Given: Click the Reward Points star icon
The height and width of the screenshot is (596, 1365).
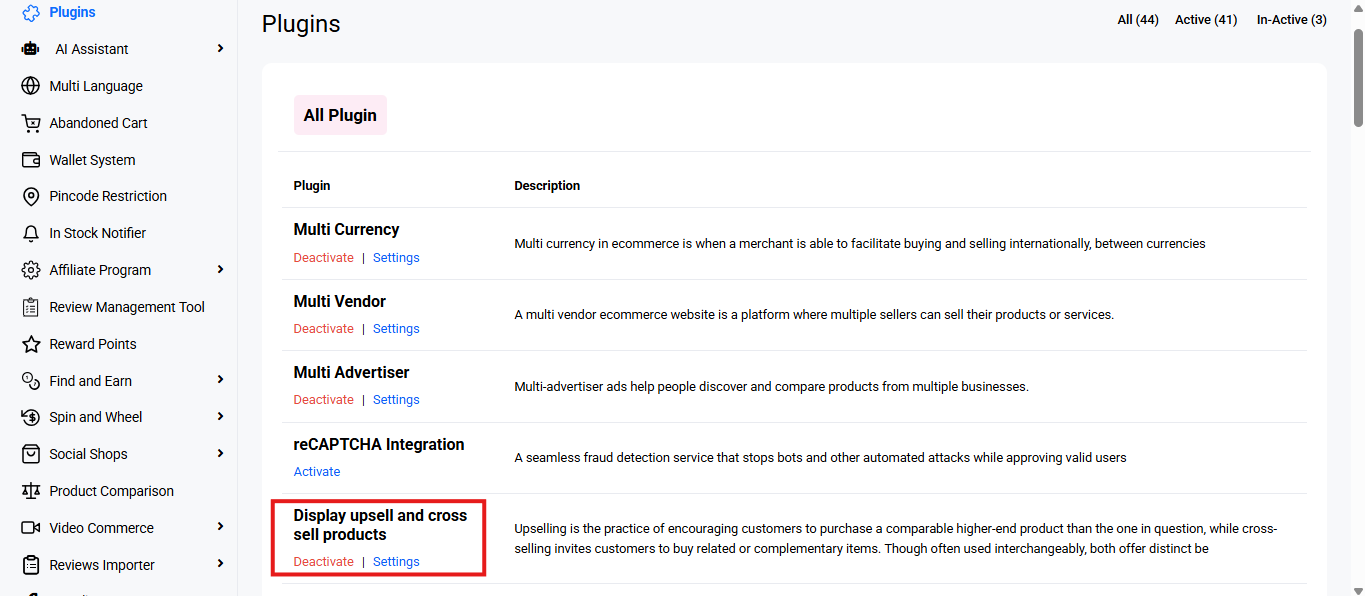Looking at the screenshot, I should point(31,344).
